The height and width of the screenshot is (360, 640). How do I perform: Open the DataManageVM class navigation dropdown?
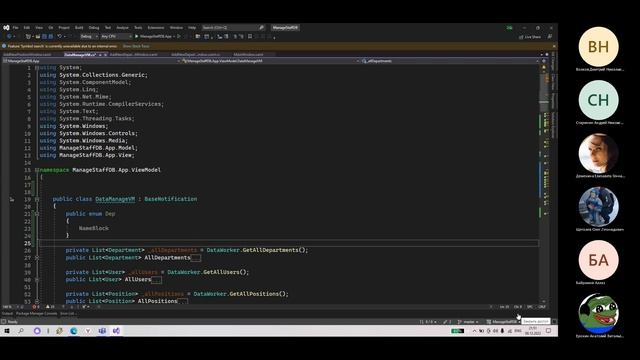tap(270, 61)
